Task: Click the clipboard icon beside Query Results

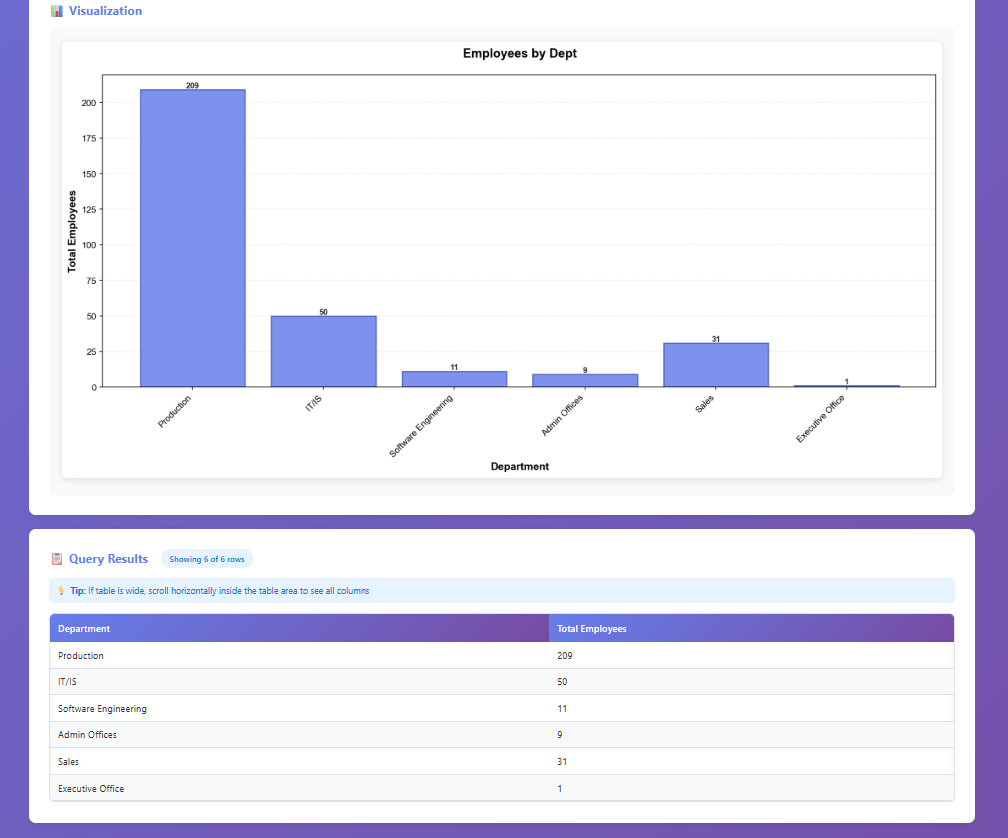Action: (55, 559)
